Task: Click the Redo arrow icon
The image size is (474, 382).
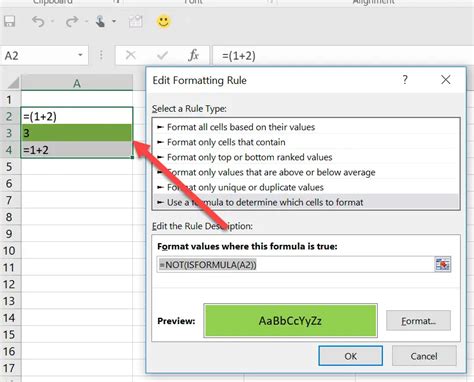Action: (72, 22)
